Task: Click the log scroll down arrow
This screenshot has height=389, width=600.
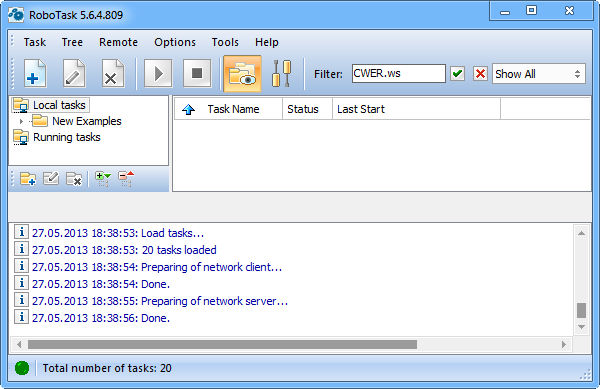Action: pos(581,327)
